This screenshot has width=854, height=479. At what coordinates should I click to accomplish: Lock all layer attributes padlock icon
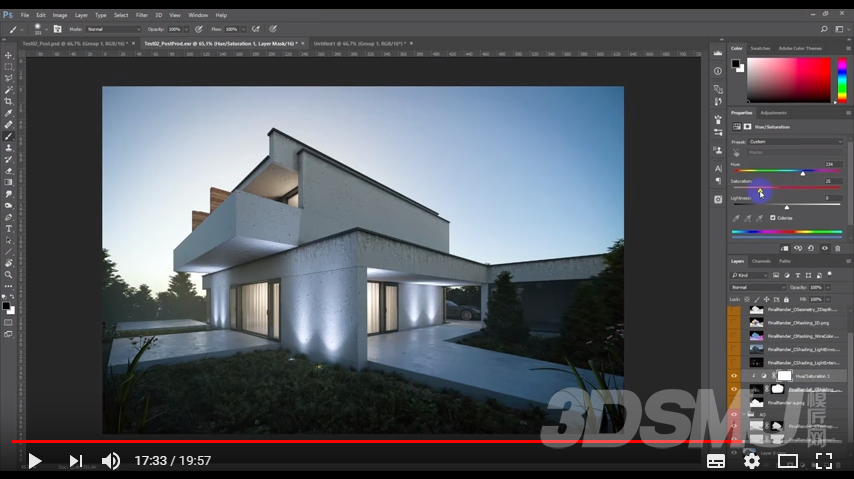[786, 300]
